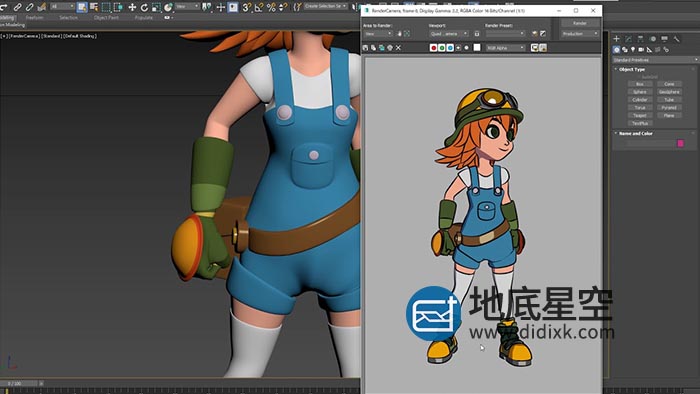
Task: Click the Print Image icon
Action: click(390, 48)
